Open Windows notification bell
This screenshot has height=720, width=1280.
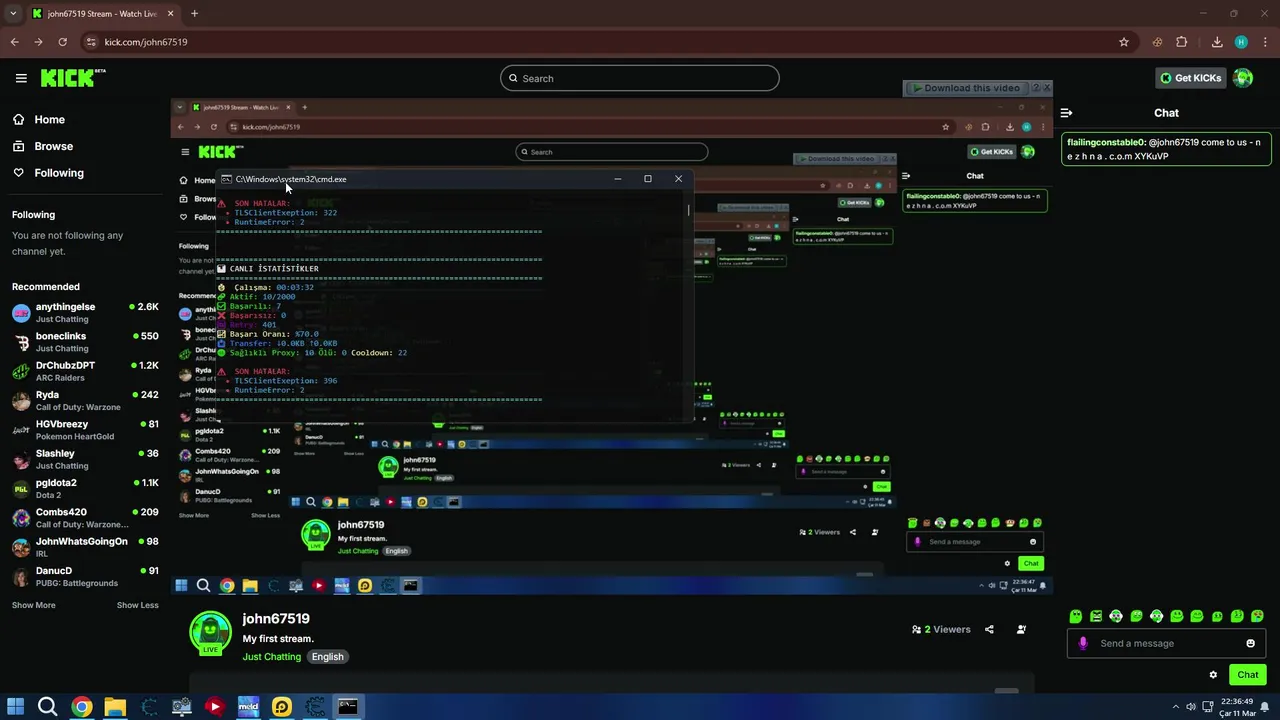coord(1265,707)
